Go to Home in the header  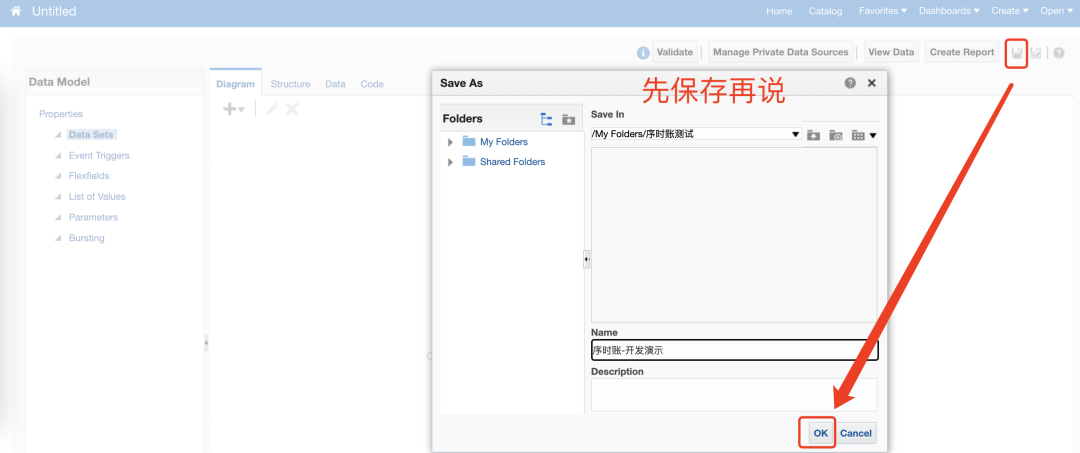pos(779,11)
